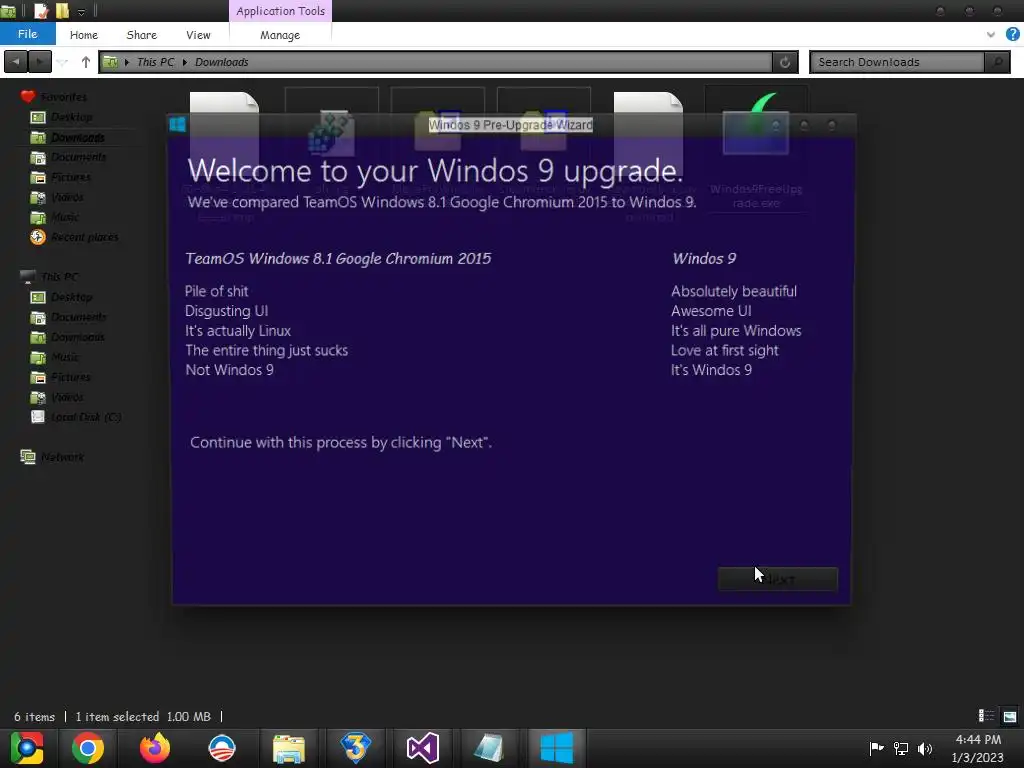The height and width of the screenshot is (768, 1024).
Task: Go back using the Explorer back arrow
Action: (x=16, y=62)
